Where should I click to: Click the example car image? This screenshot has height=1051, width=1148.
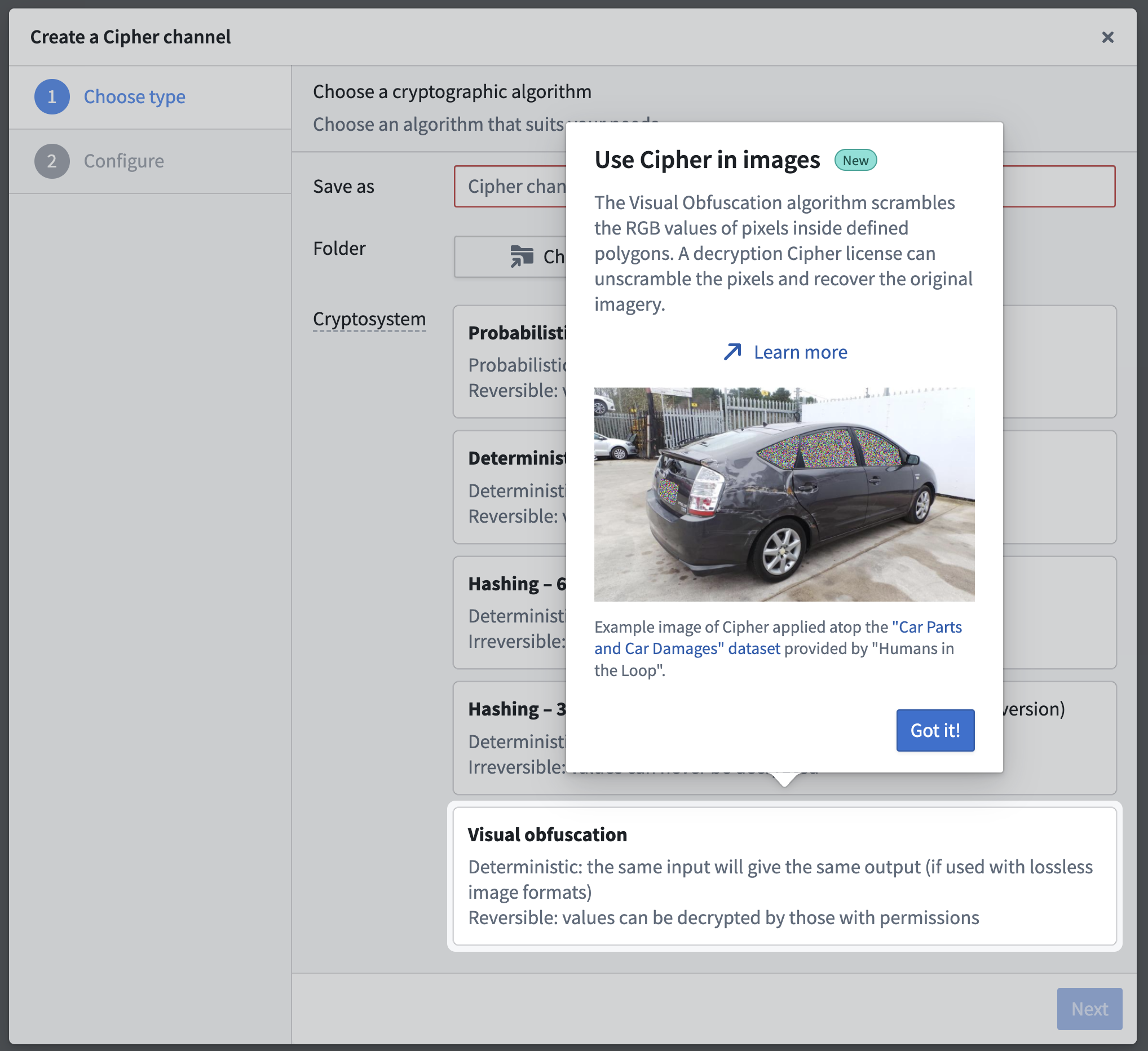[784, 494]
